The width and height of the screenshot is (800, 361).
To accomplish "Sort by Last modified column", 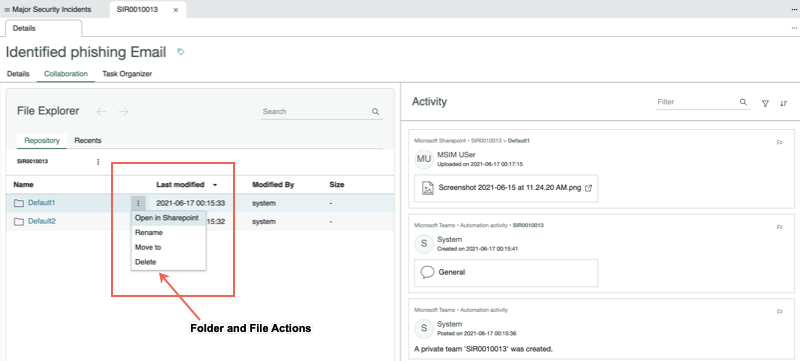I will click(180, 185).
